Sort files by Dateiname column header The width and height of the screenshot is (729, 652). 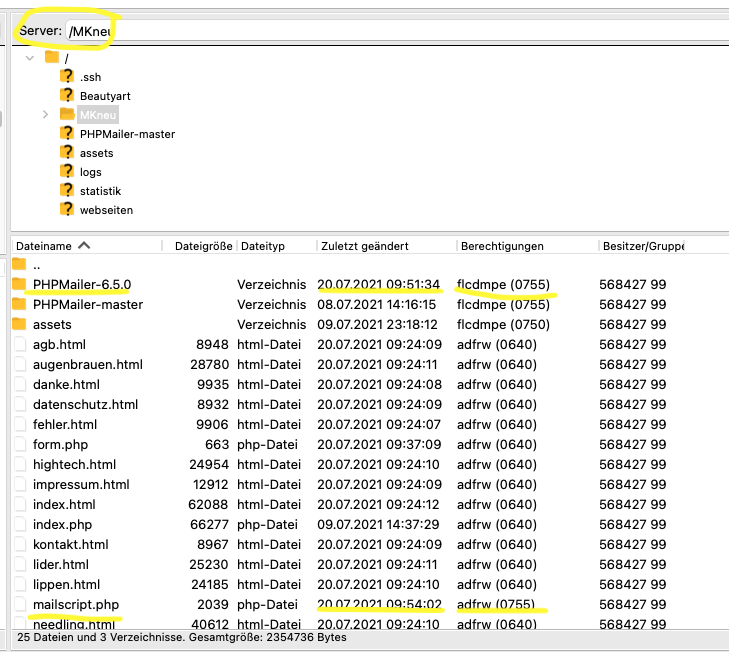click(x=45, y=246)
